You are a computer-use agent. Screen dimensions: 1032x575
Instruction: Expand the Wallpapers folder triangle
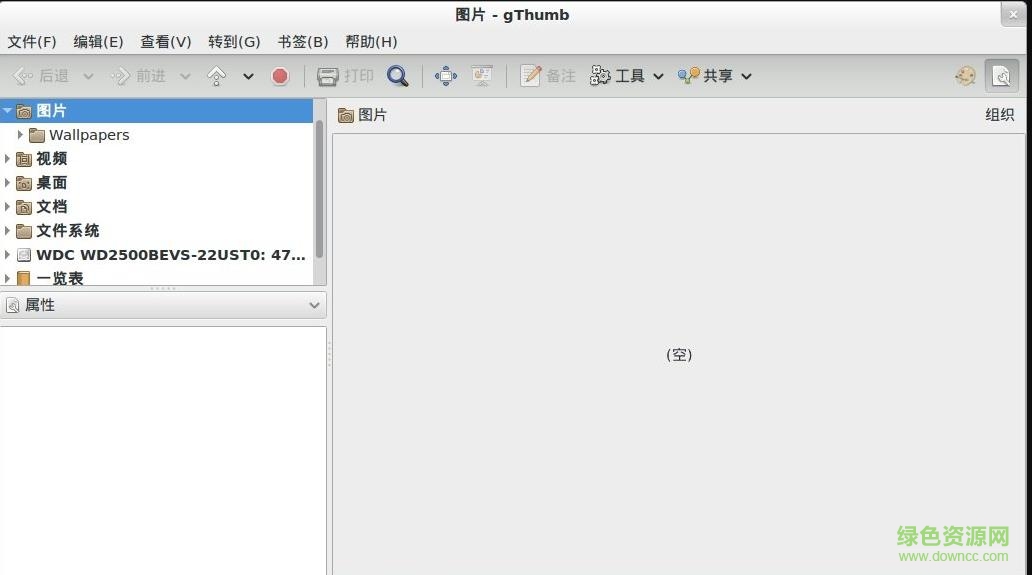(x=20, y=135)
